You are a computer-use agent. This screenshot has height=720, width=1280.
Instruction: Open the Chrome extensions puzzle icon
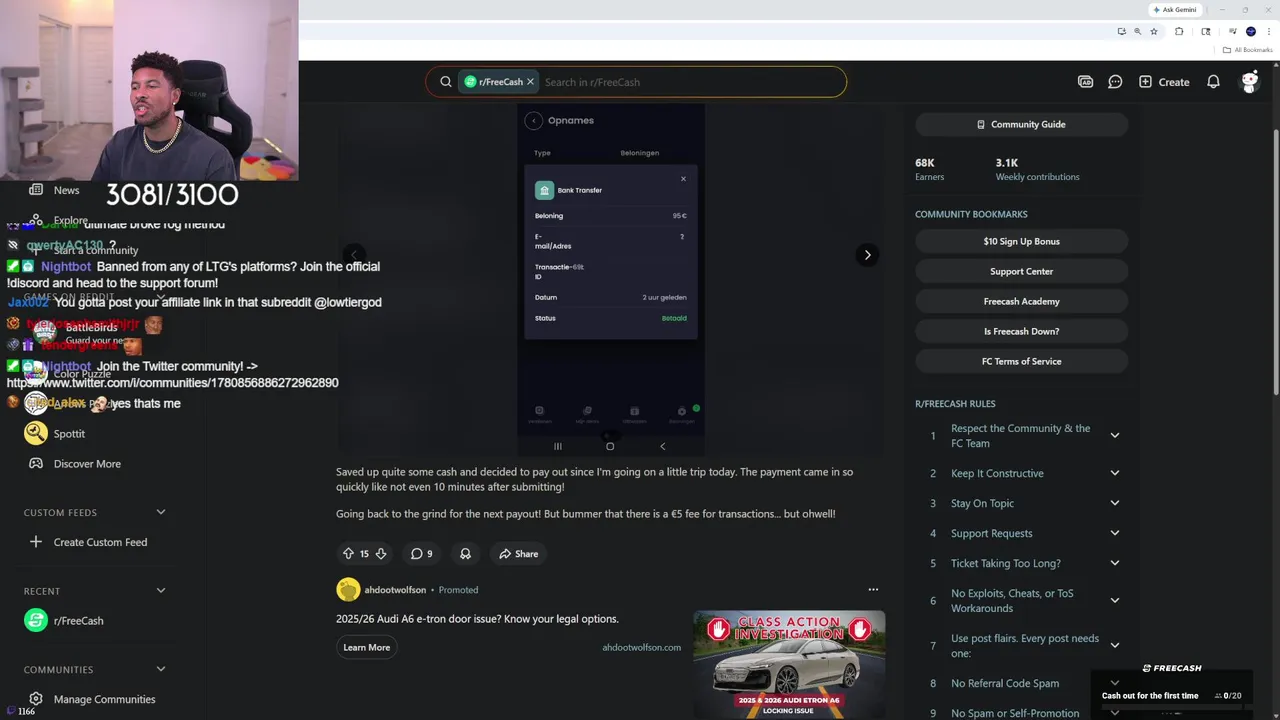point(1179,31)
